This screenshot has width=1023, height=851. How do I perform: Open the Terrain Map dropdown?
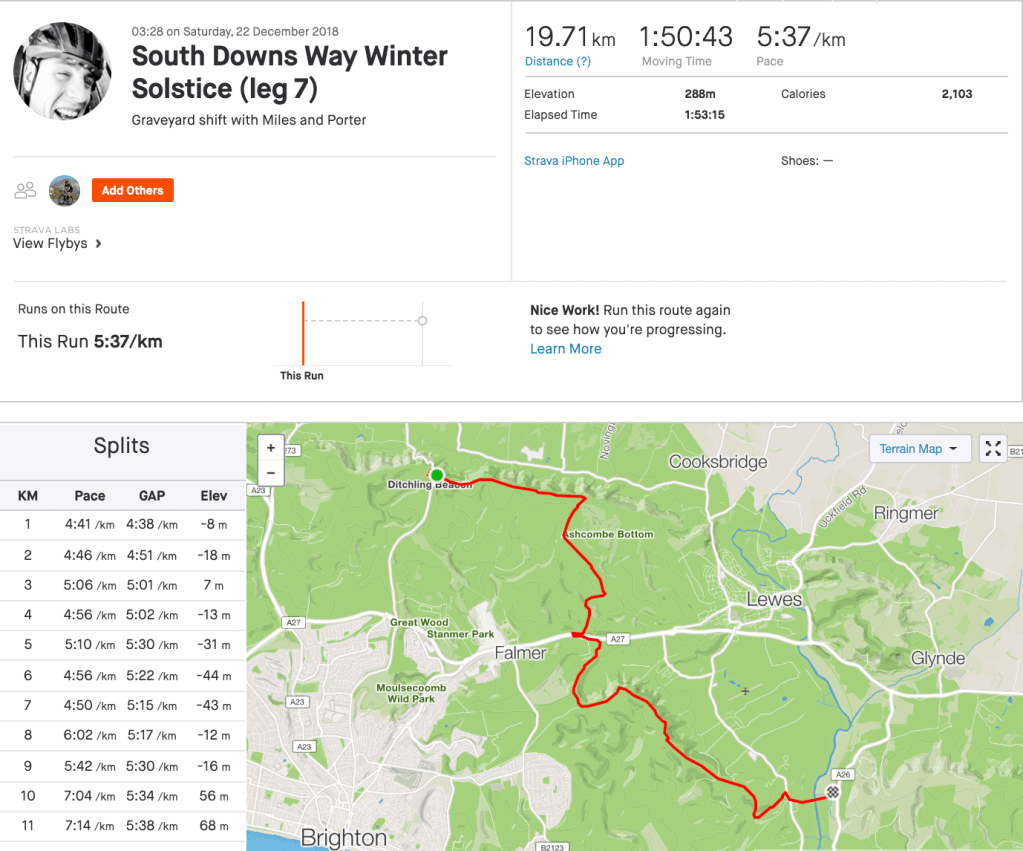tap(919, 449)
